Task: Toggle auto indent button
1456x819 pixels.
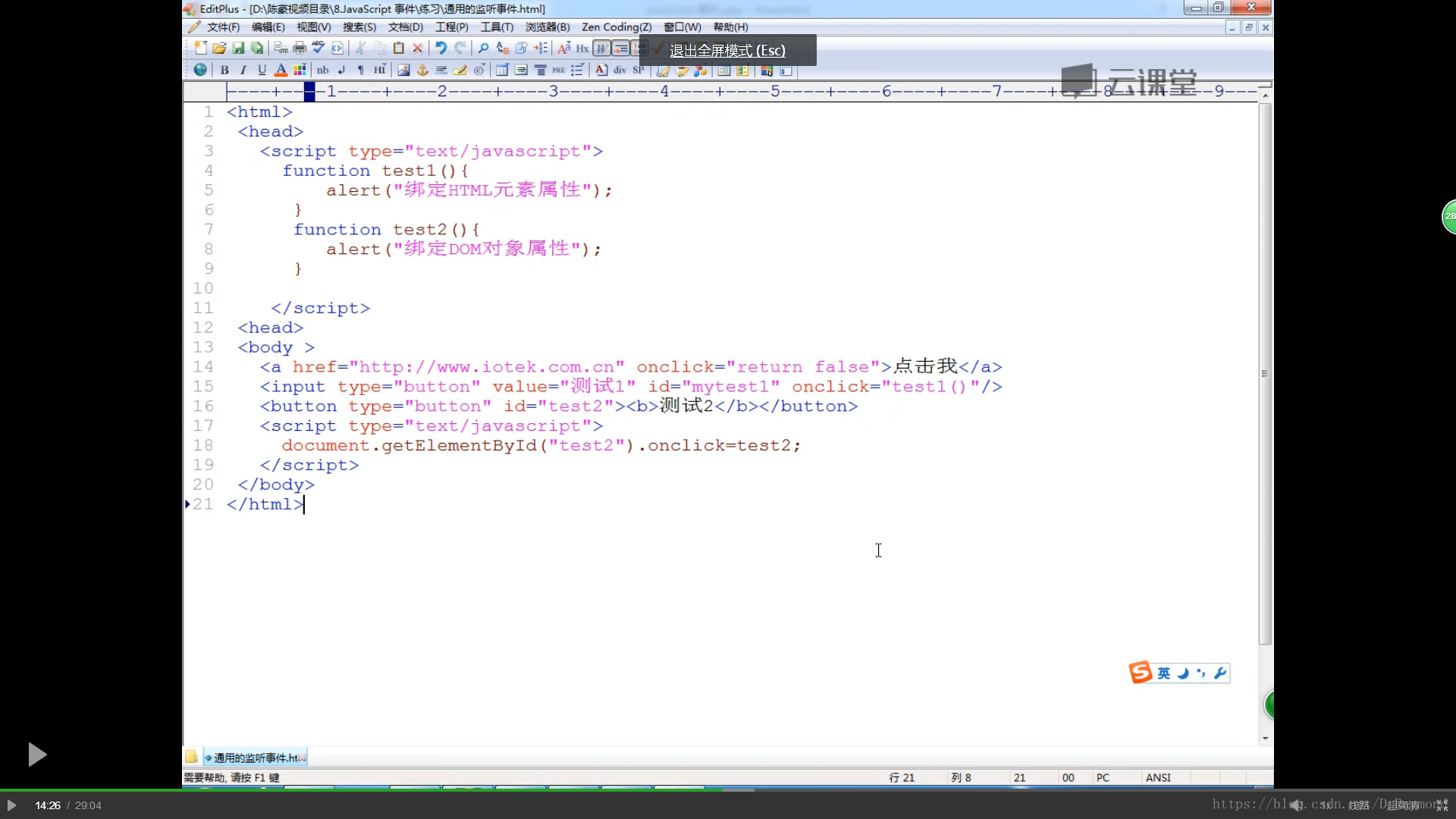Action: 620,49
